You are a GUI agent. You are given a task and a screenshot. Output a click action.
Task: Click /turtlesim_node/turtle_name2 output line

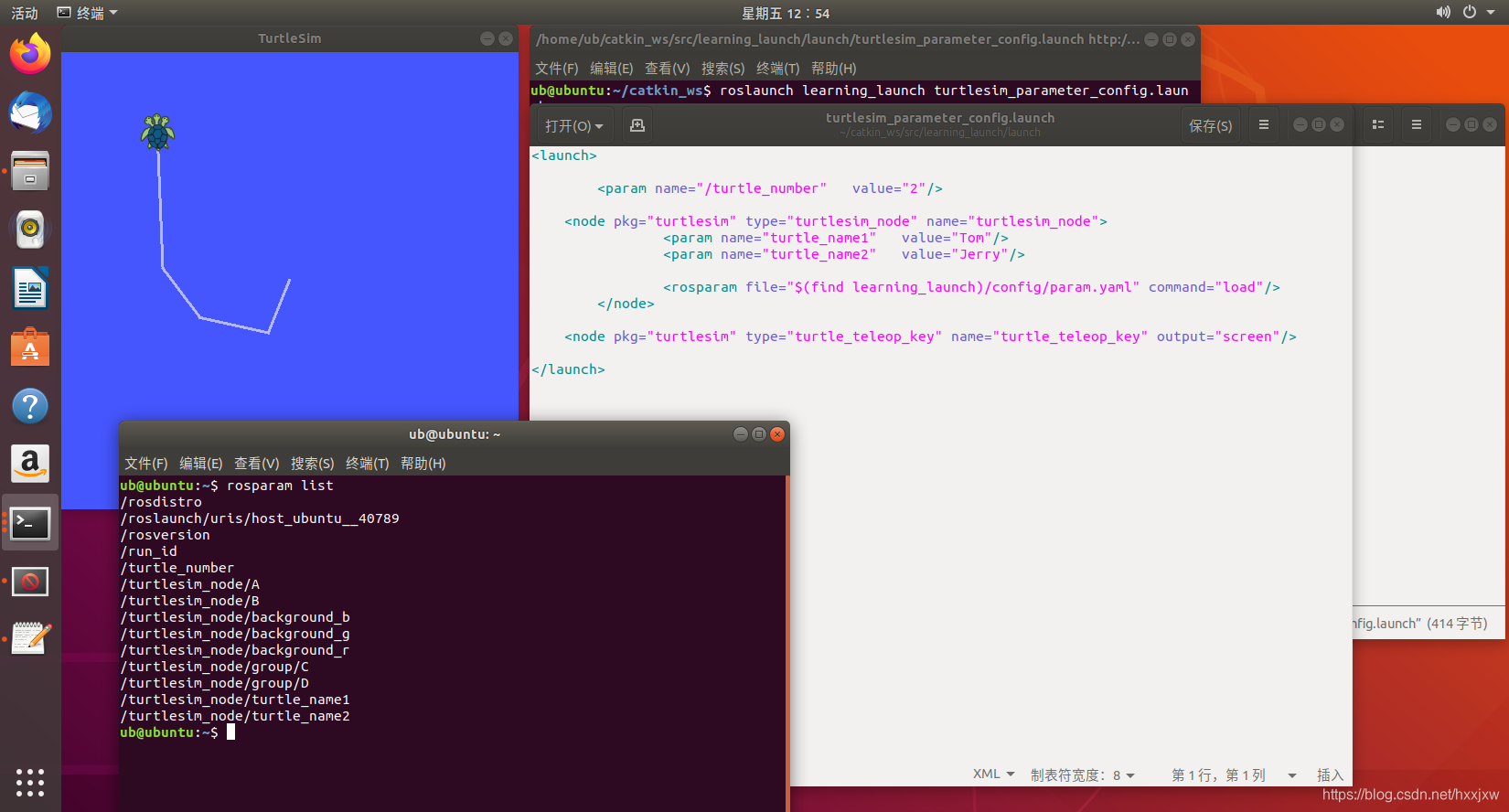coord(235,716)
